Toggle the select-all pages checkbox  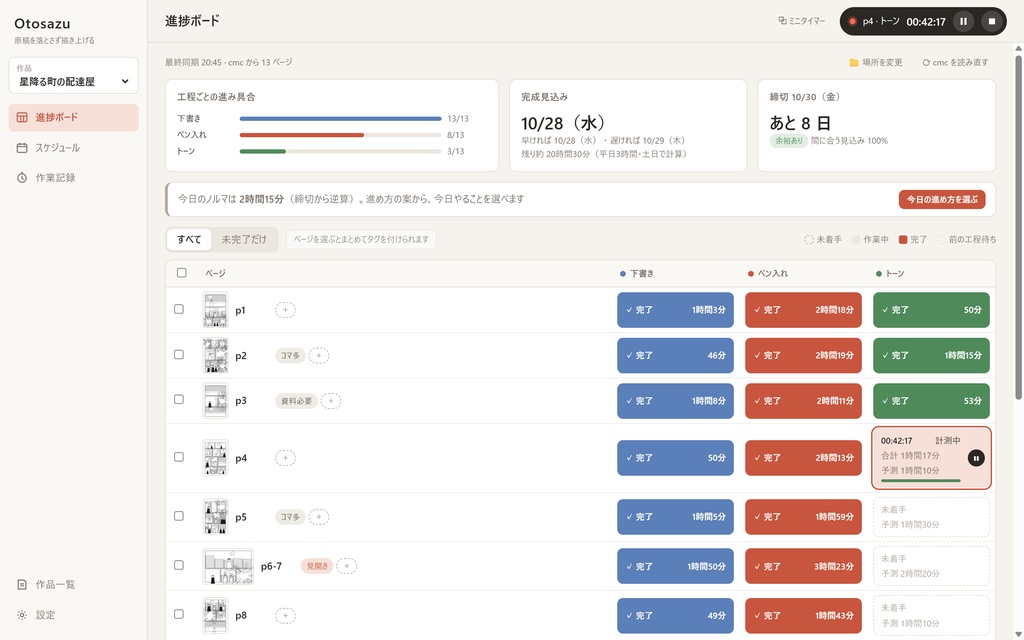pyautogui.click(x=182, y=273)
